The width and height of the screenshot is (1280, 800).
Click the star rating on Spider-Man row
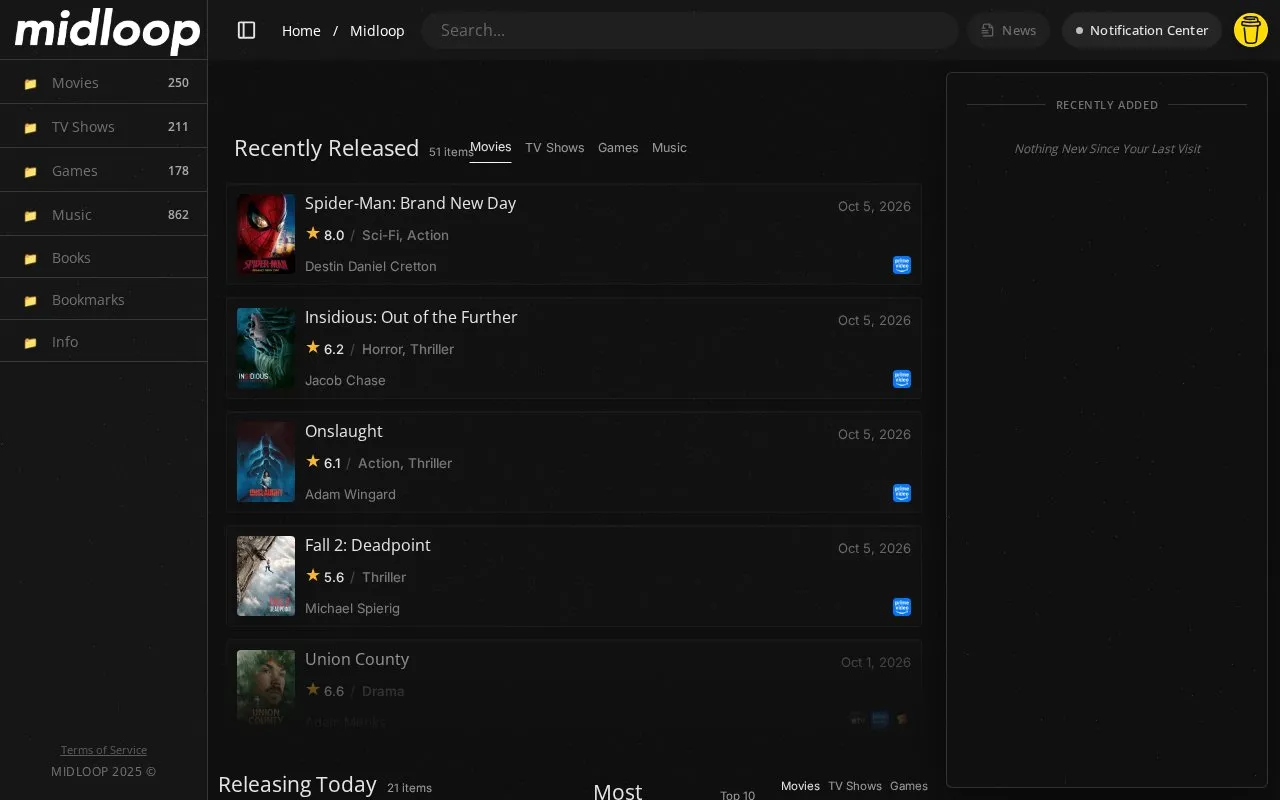point(325,235)
